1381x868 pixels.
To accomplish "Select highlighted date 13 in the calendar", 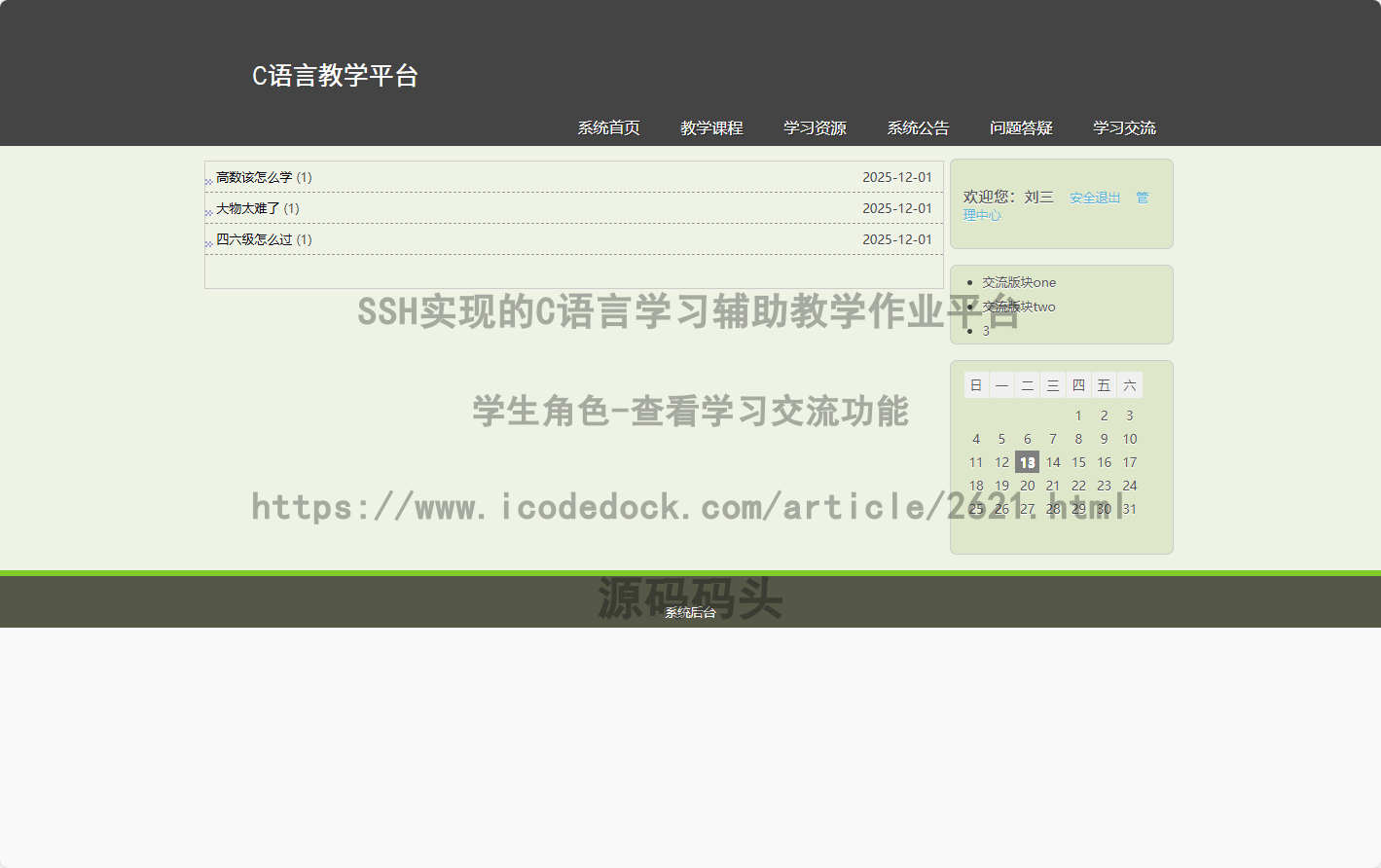I will pos(1027,462).
